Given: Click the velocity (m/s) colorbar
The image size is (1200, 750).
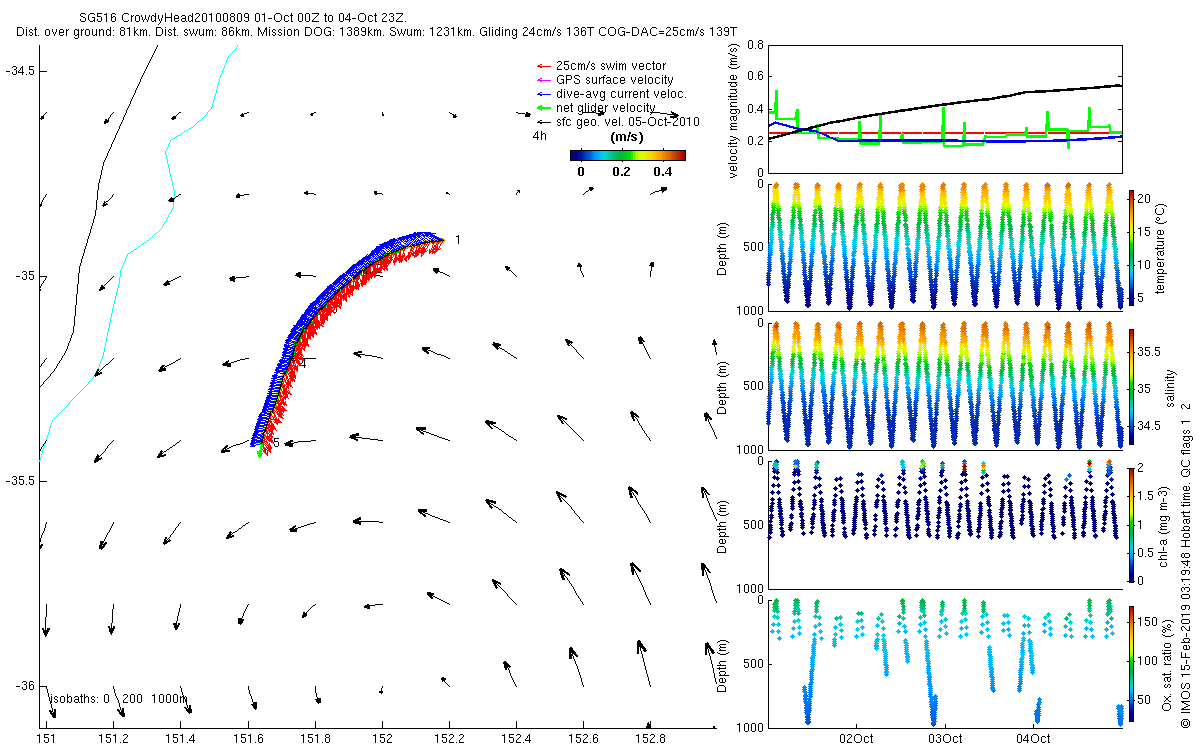Looking at the screenshot, I should [627, 155].
